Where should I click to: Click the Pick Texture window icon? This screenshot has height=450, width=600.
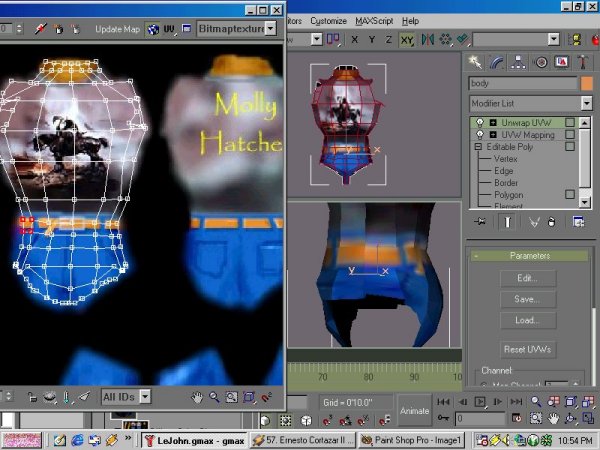[x=186, y=29]
